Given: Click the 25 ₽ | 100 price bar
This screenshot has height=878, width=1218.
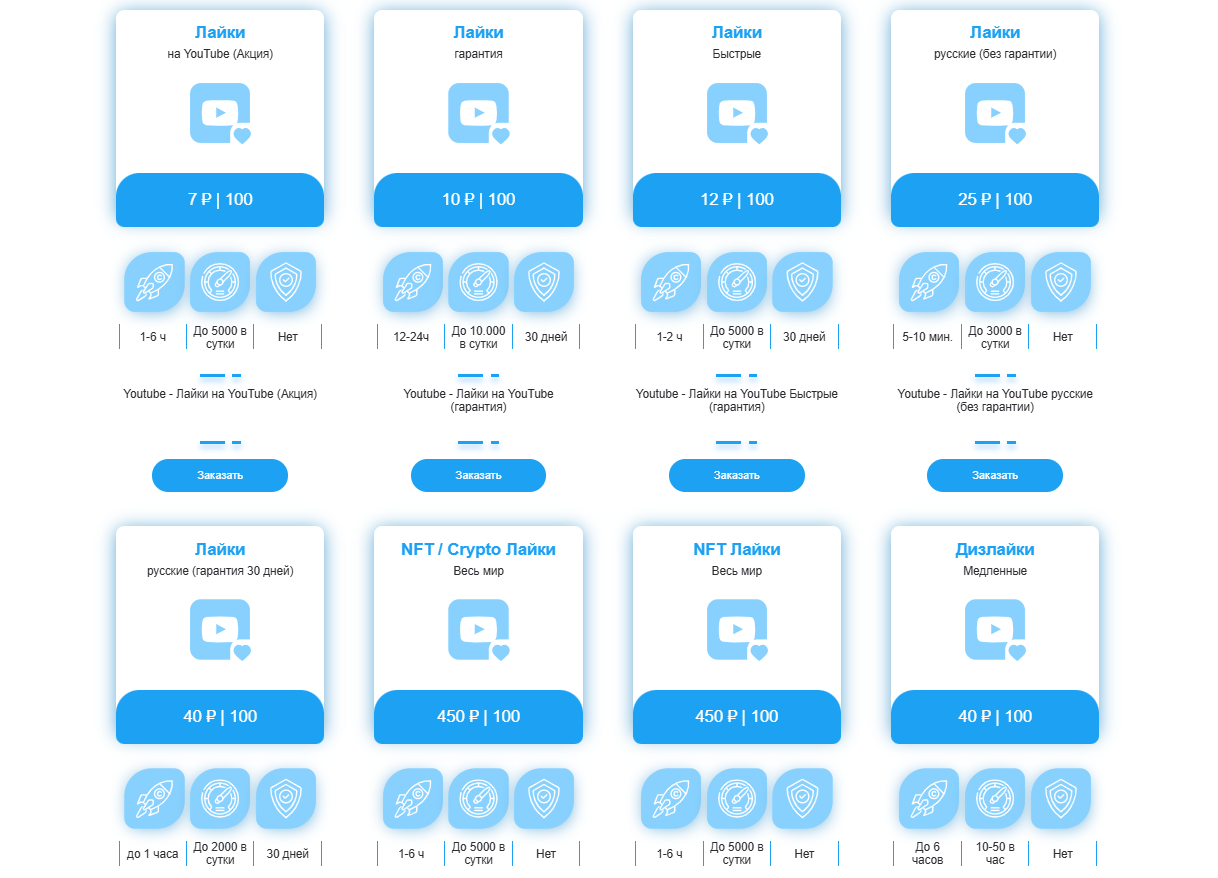Looking at the screenshot, I should pos(995,200).
